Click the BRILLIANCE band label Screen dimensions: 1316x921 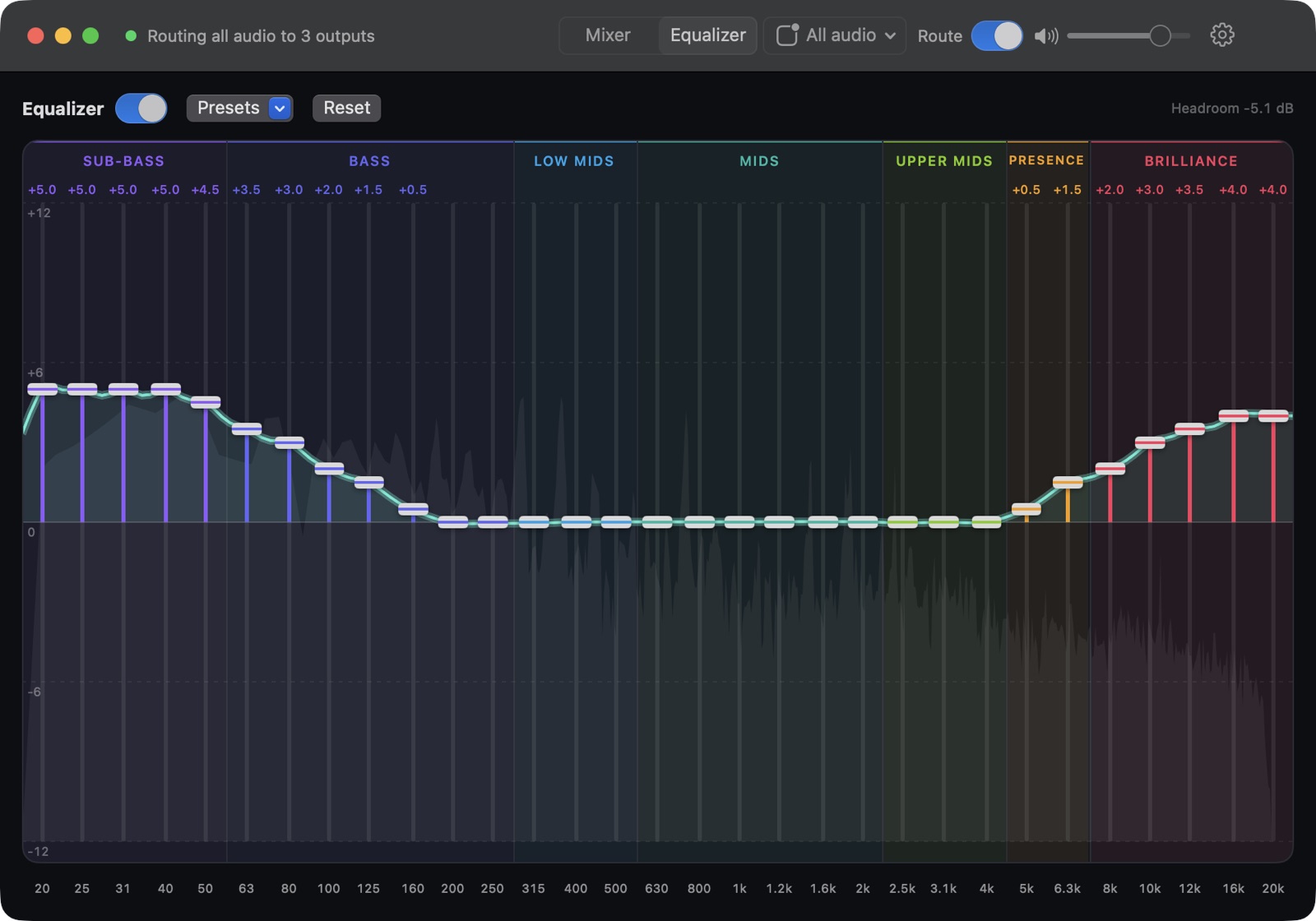point(1191,161)
